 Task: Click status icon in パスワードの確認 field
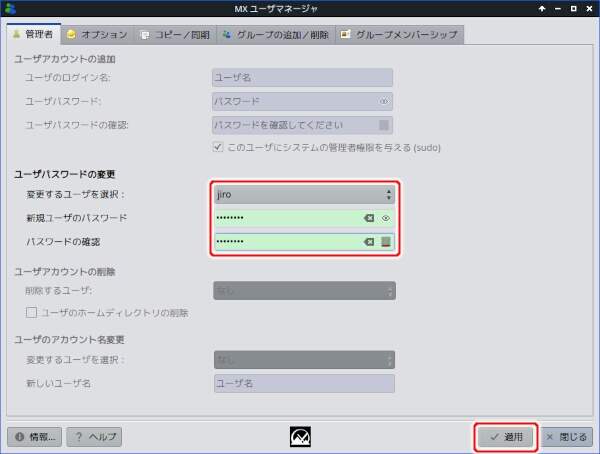(386, 242)
